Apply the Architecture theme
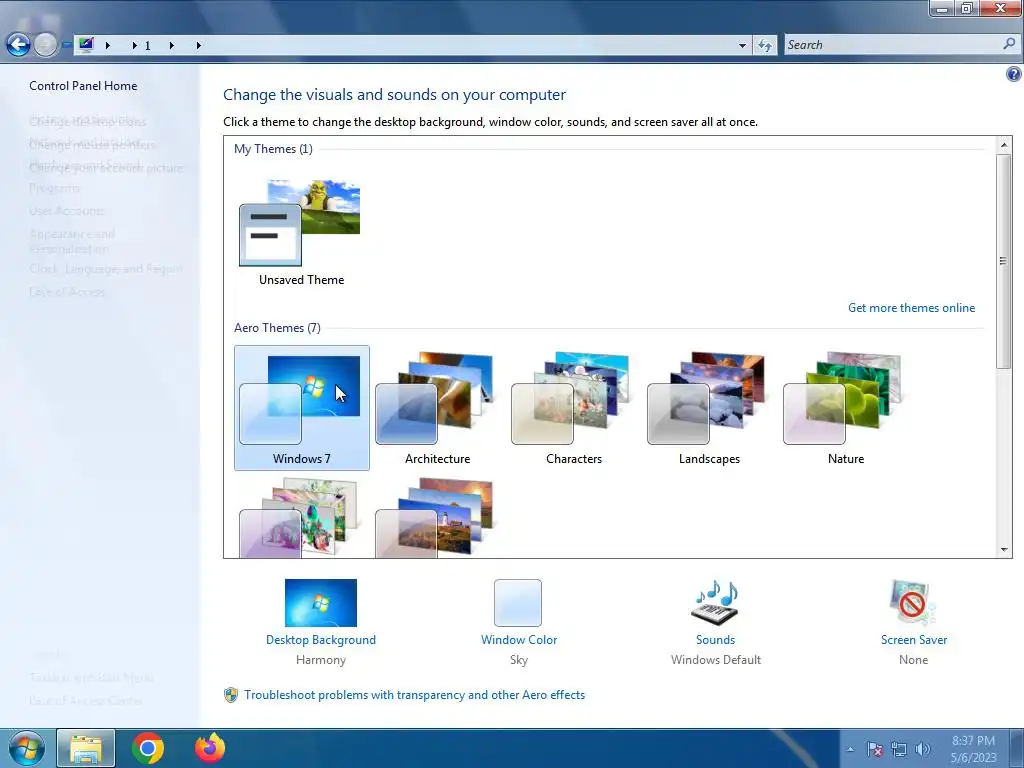The height and width of the screenshot is (768, 1024). pyautogui.click(x=437, y=408)
